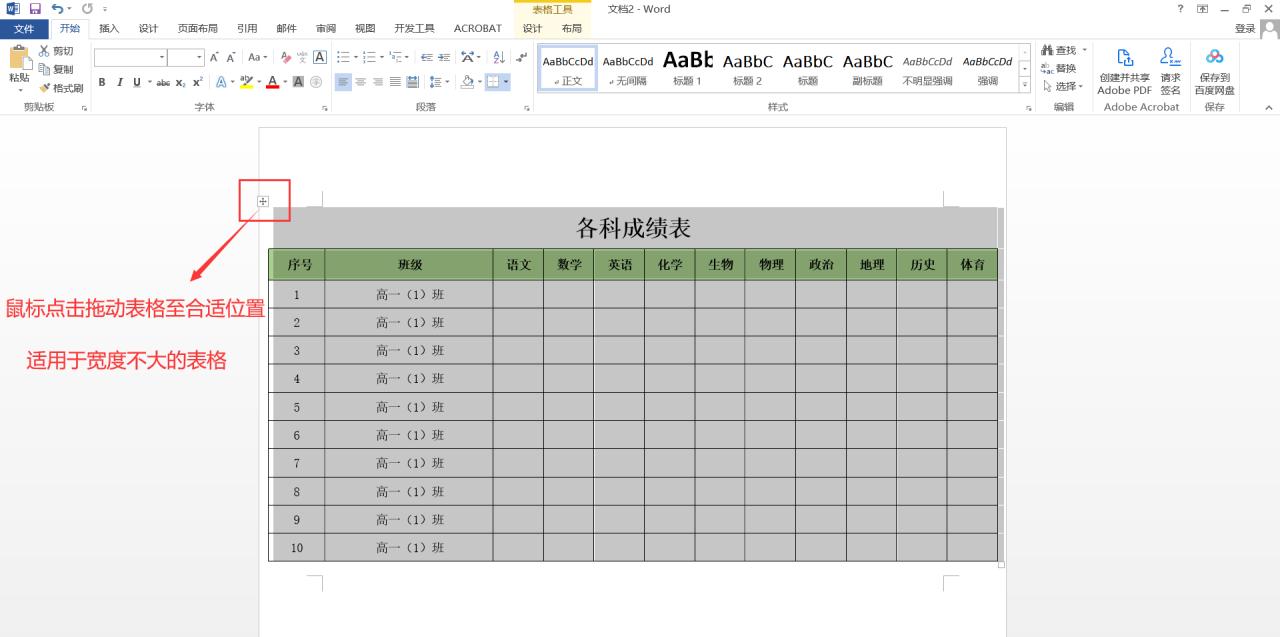Toggle Bold formatting

pos(102,82)
